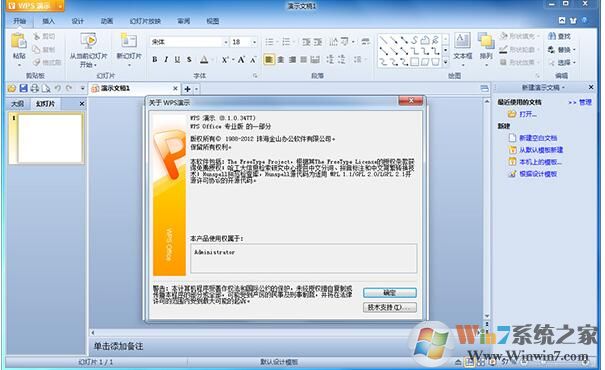
Task: Click the 新建空白文档 link
Action: [538, 138]
